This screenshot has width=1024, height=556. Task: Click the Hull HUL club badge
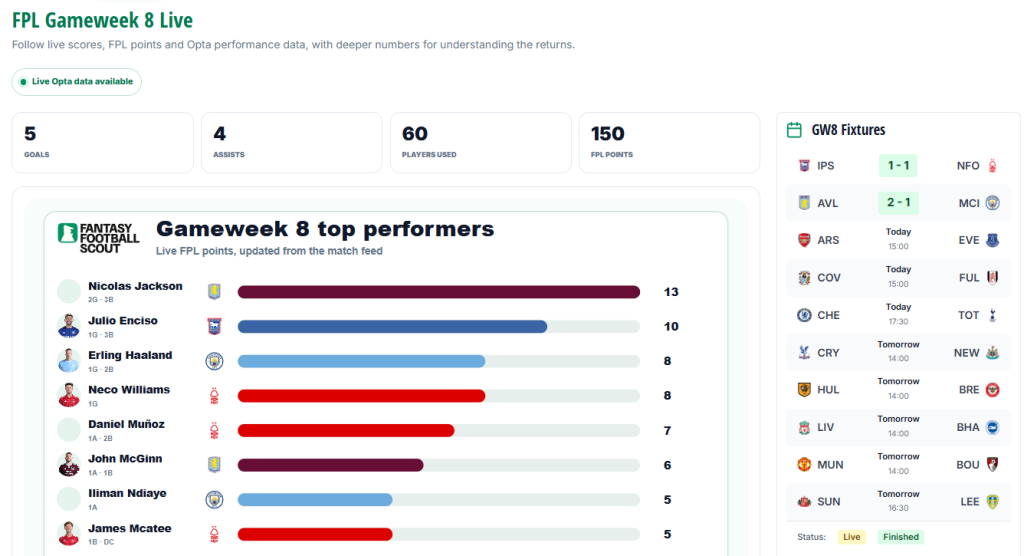(805, 390)
